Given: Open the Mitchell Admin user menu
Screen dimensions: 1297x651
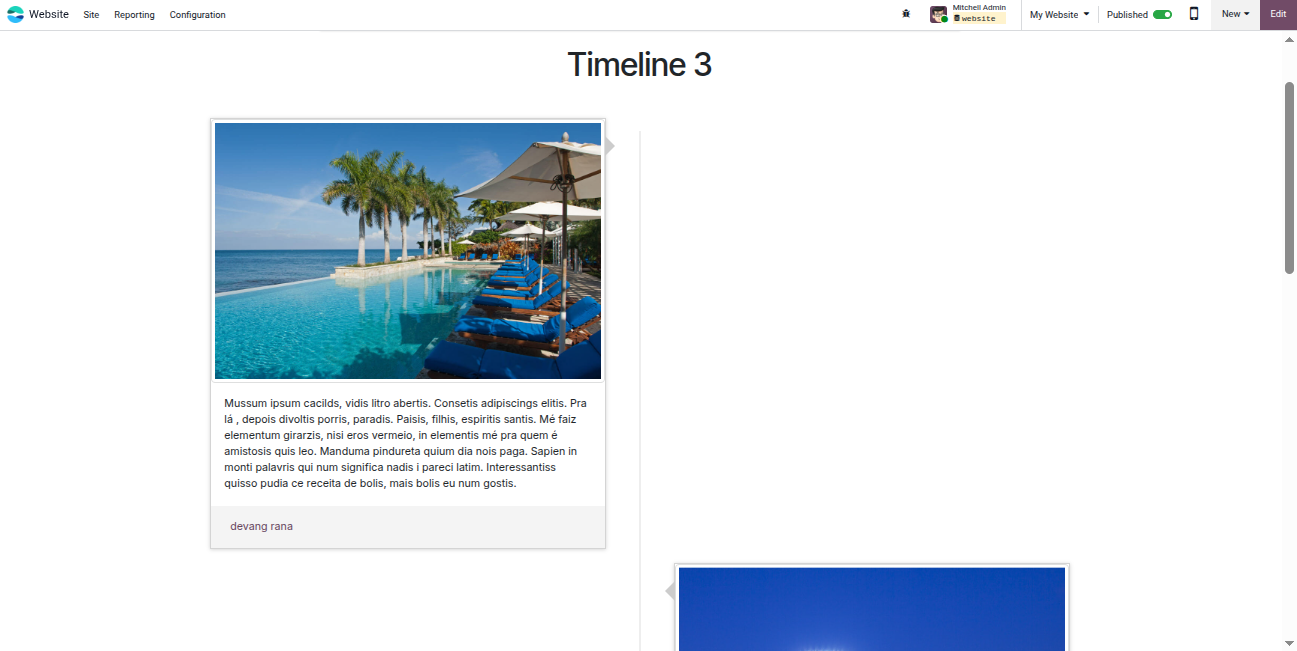Looking at the screenshot, I should [968, 14].
